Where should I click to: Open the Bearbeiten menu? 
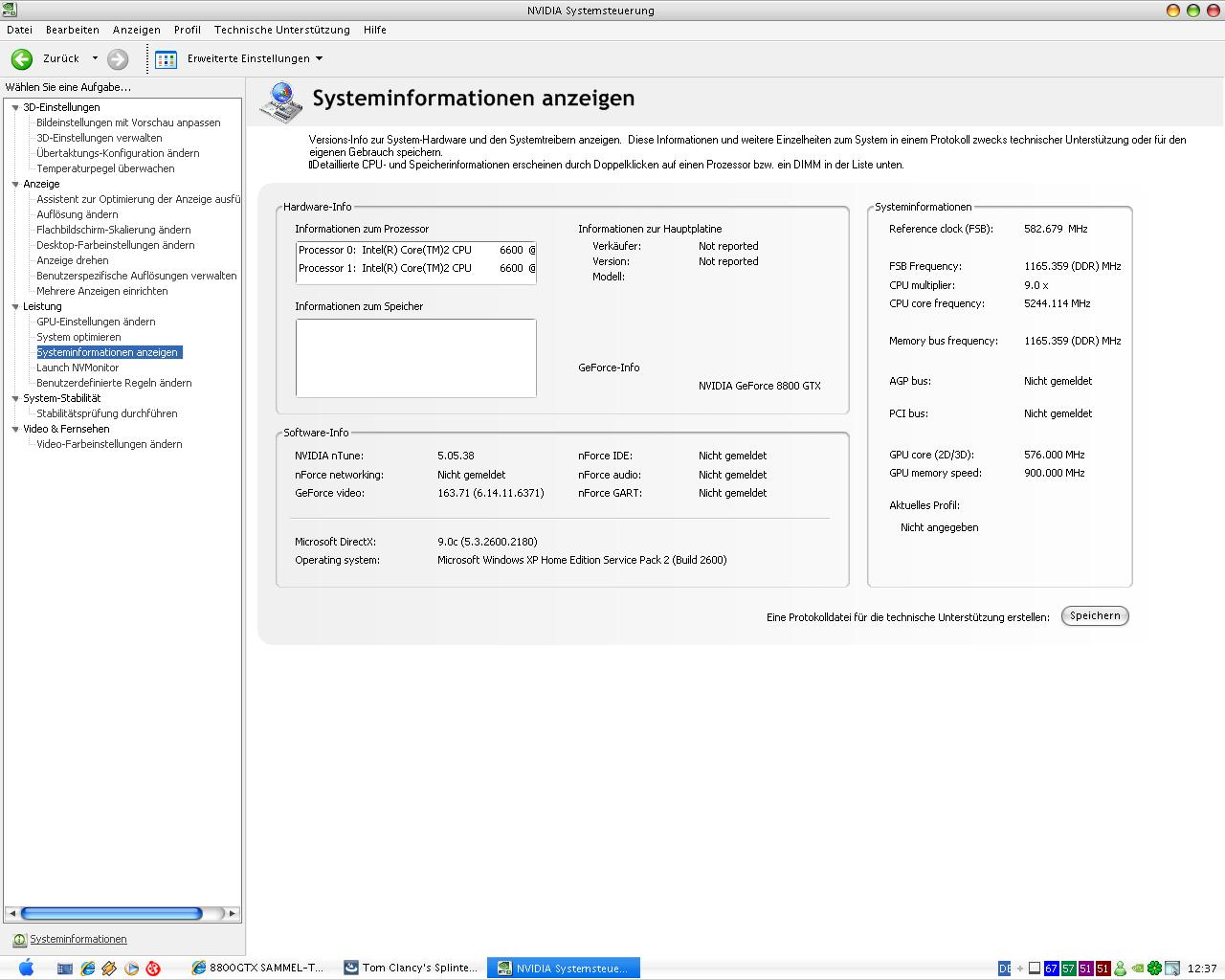pyautogui.click(x=73, y=30)
